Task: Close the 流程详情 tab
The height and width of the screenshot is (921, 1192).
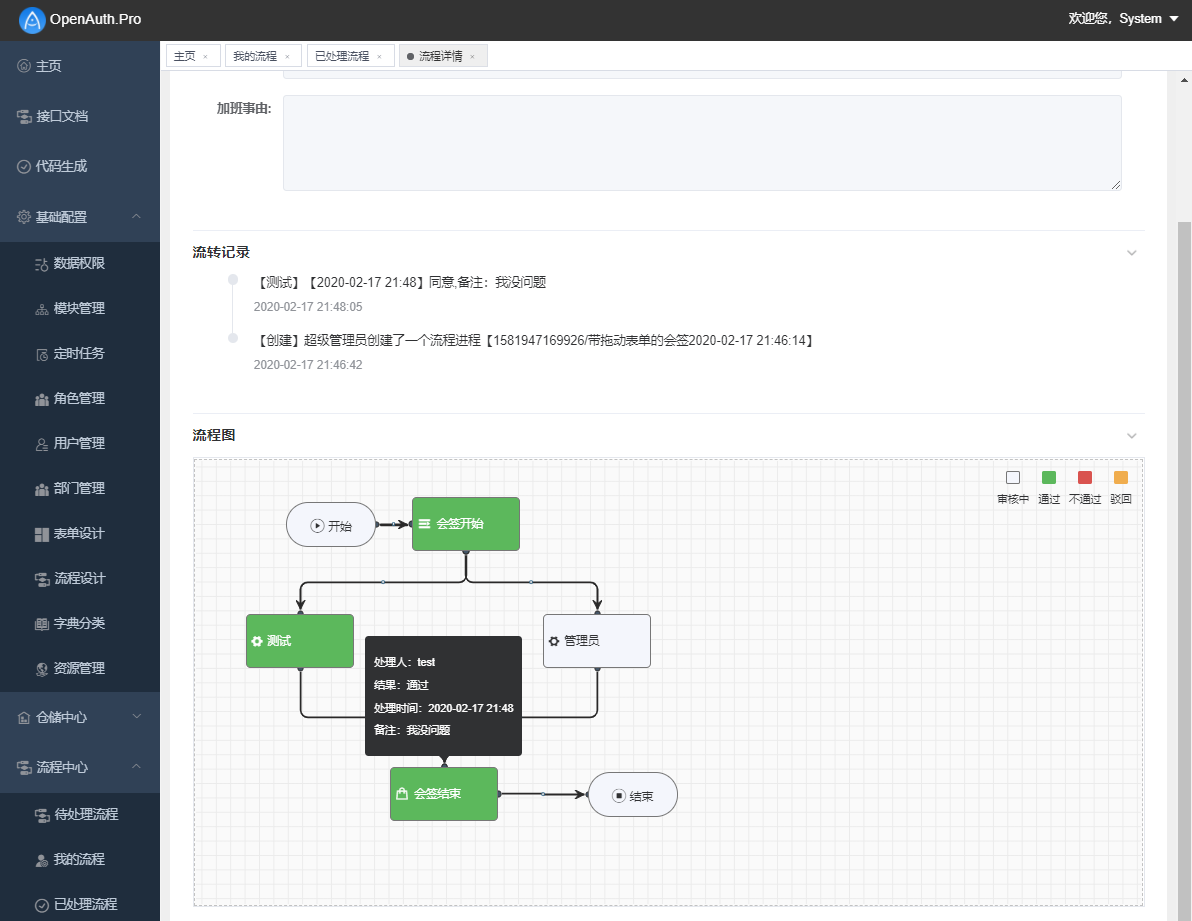Action: (x=472, y=57)
